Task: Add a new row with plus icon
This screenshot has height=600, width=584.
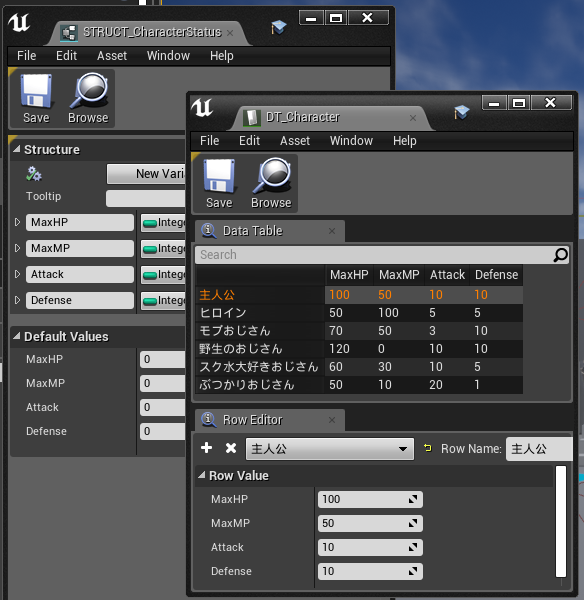Action: [207, 448]
